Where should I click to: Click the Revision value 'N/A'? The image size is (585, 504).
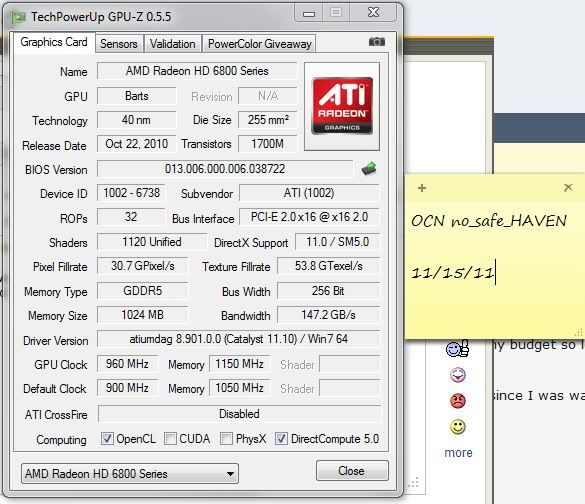(268, 96)
